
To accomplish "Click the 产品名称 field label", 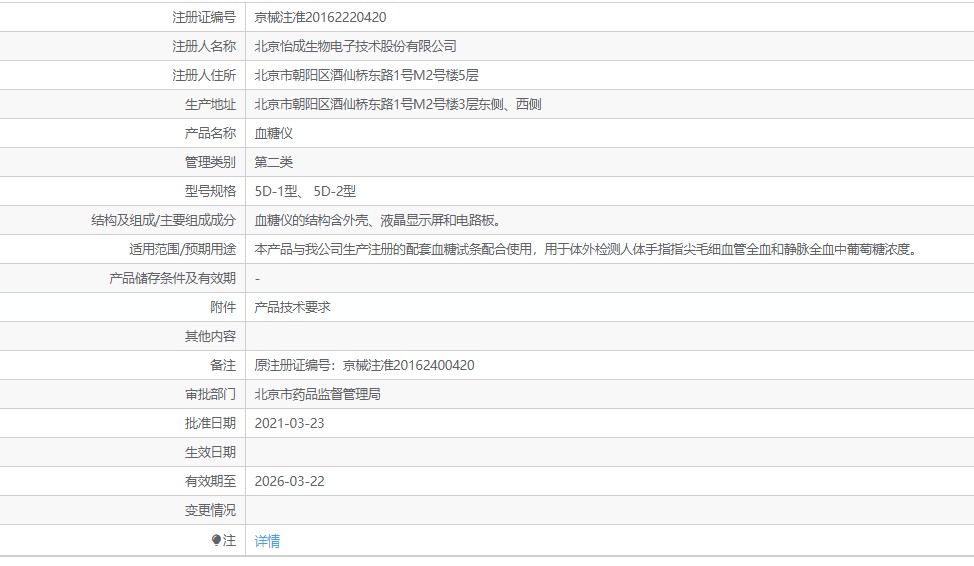I will point(211,134).
